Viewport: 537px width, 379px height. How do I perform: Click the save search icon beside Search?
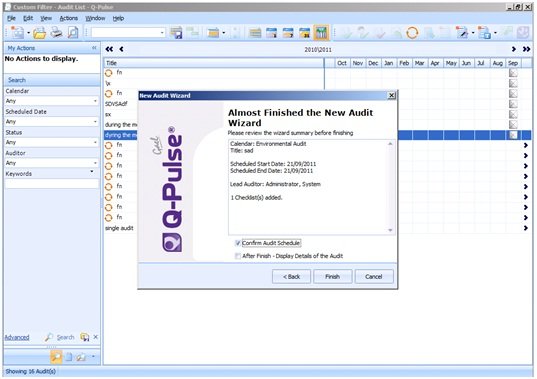(x=85, y=337)
